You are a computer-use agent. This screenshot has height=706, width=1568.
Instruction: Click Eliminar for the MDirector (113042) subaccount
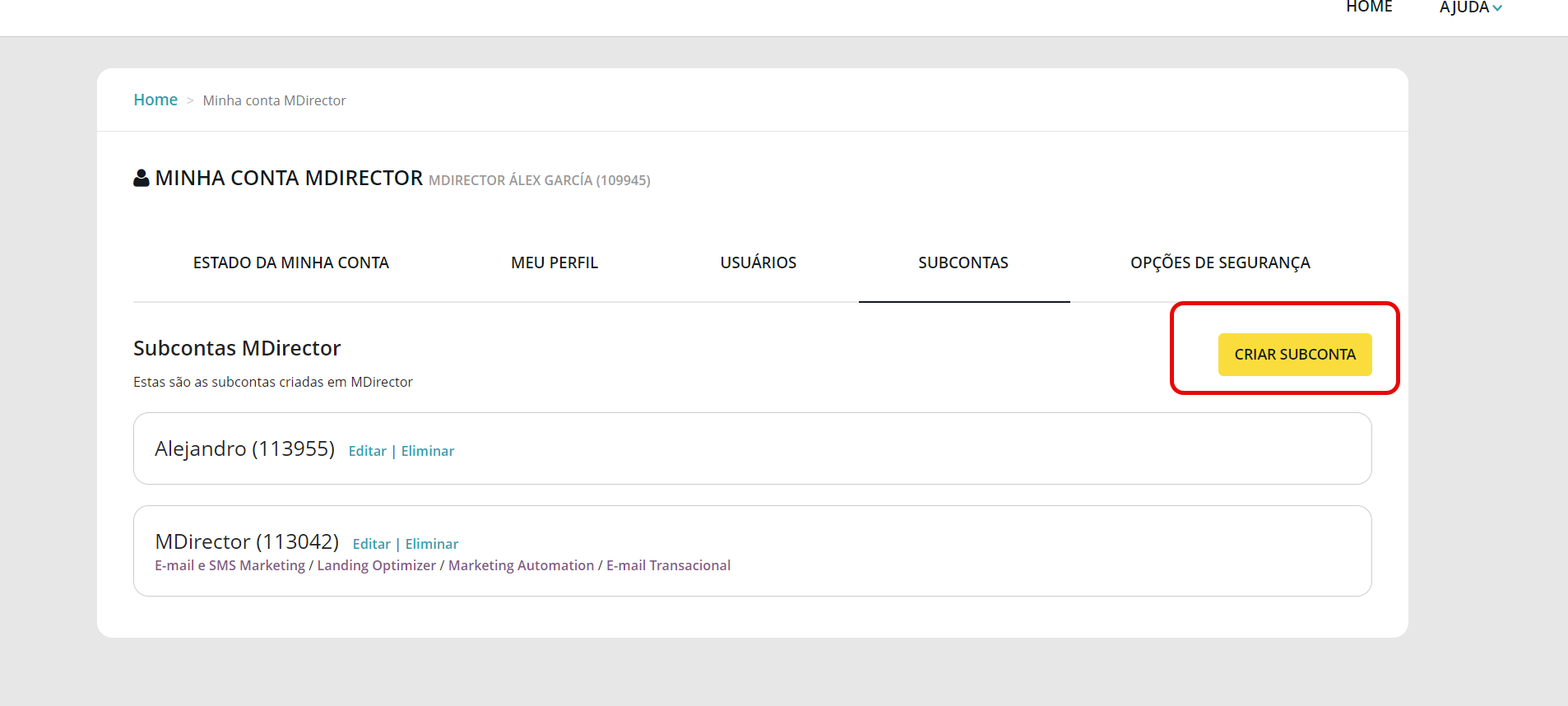point(431,544)
